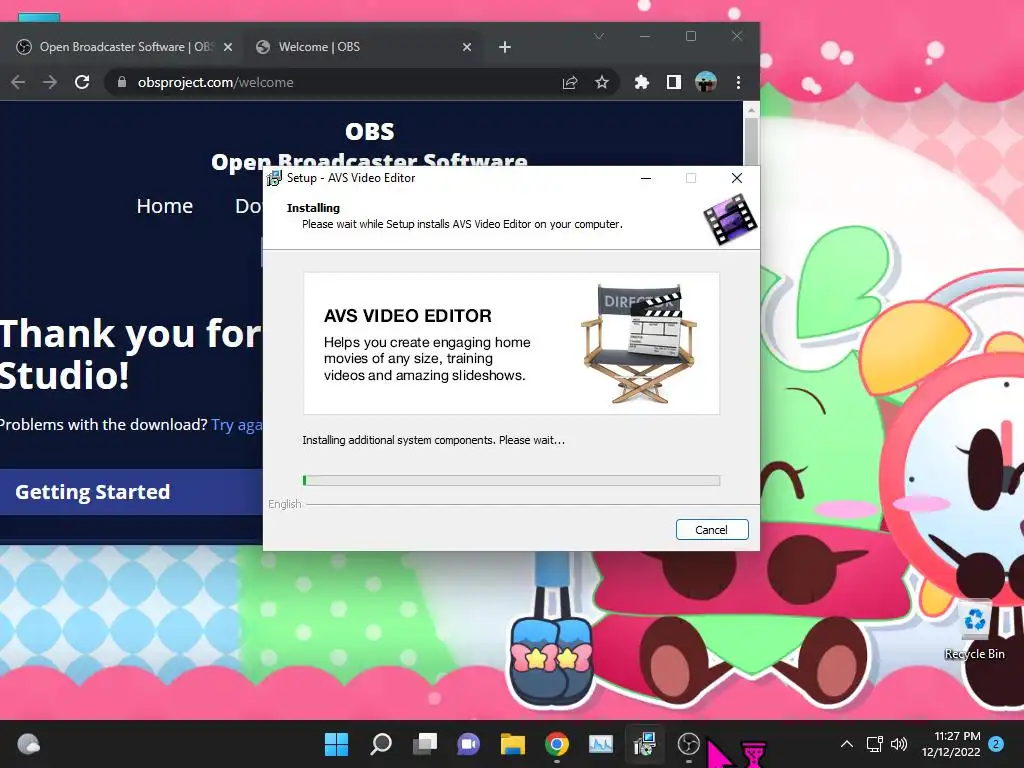Open Chrome profile avatar
Screen dimensions: 1024x768
tap(705, 82)
